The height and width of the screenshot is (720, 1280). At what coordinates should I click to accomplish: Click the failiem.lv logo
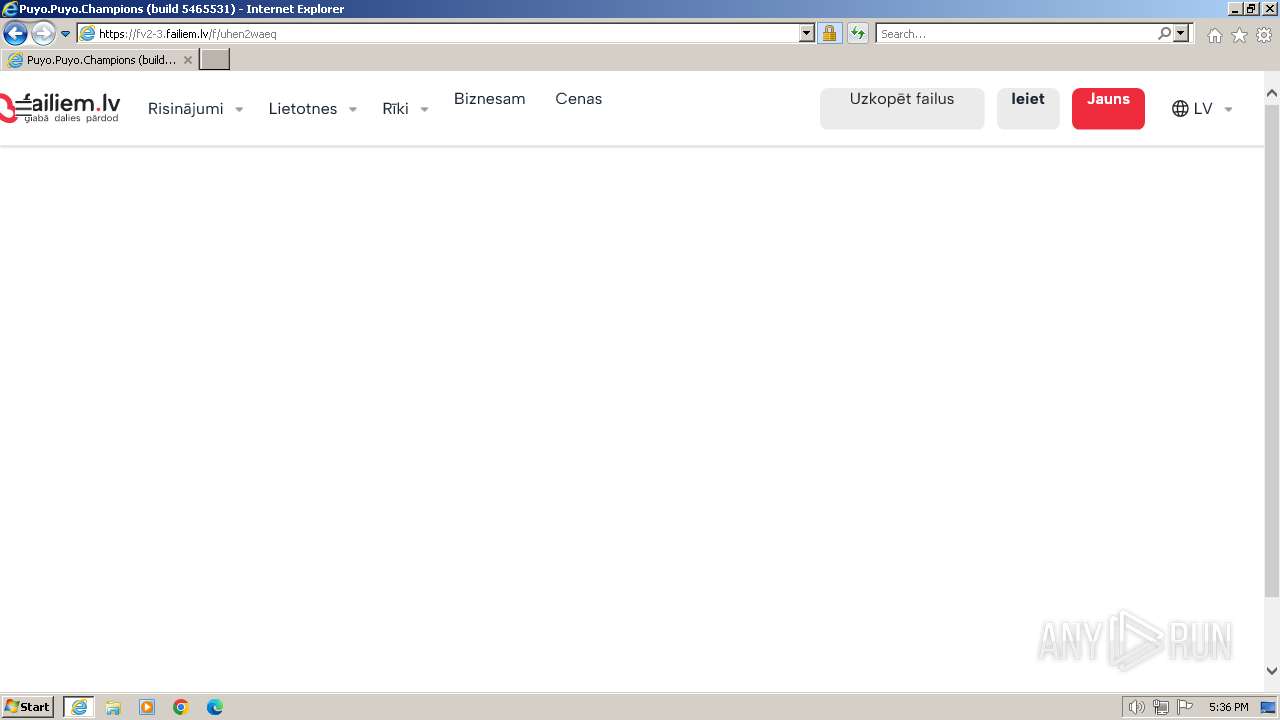click(x=60, y=107)
